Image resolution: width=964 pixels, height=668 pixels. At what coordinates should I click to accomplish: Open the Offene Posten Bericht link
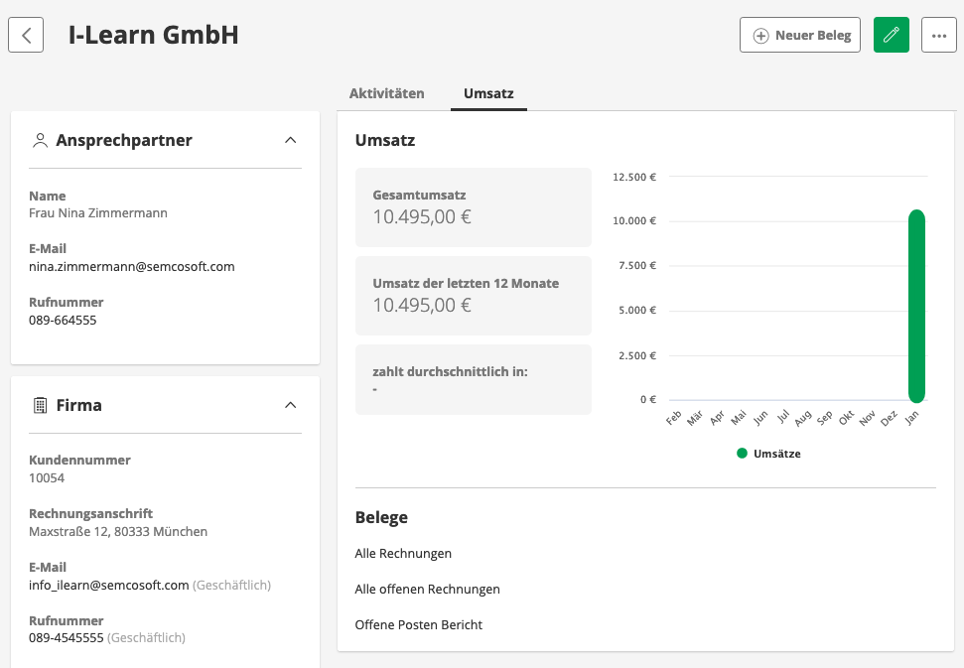pyautogui.click(x=419, y=625)
